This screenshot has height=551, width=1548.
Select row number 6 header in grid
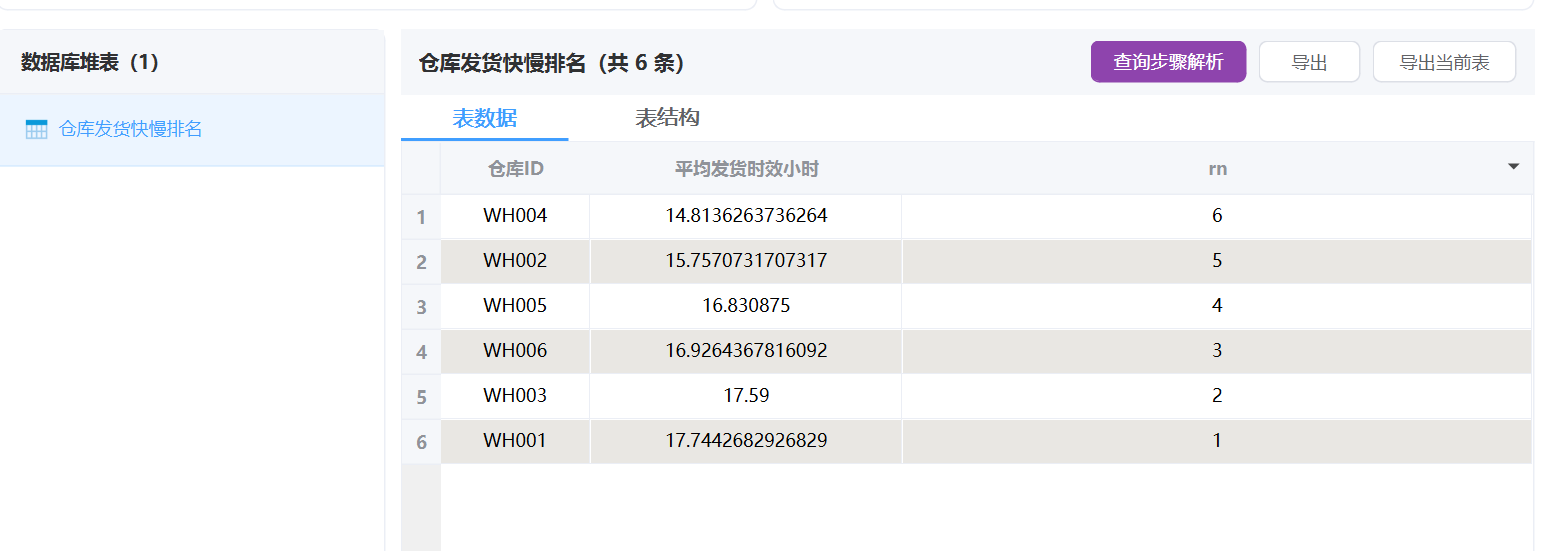(421, 442)
